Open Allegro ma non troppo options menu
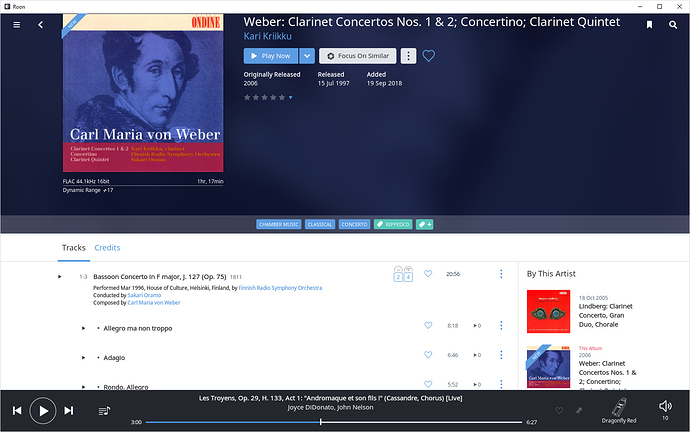690x432 pixels. pyautogui.click(x=501, y=325)
